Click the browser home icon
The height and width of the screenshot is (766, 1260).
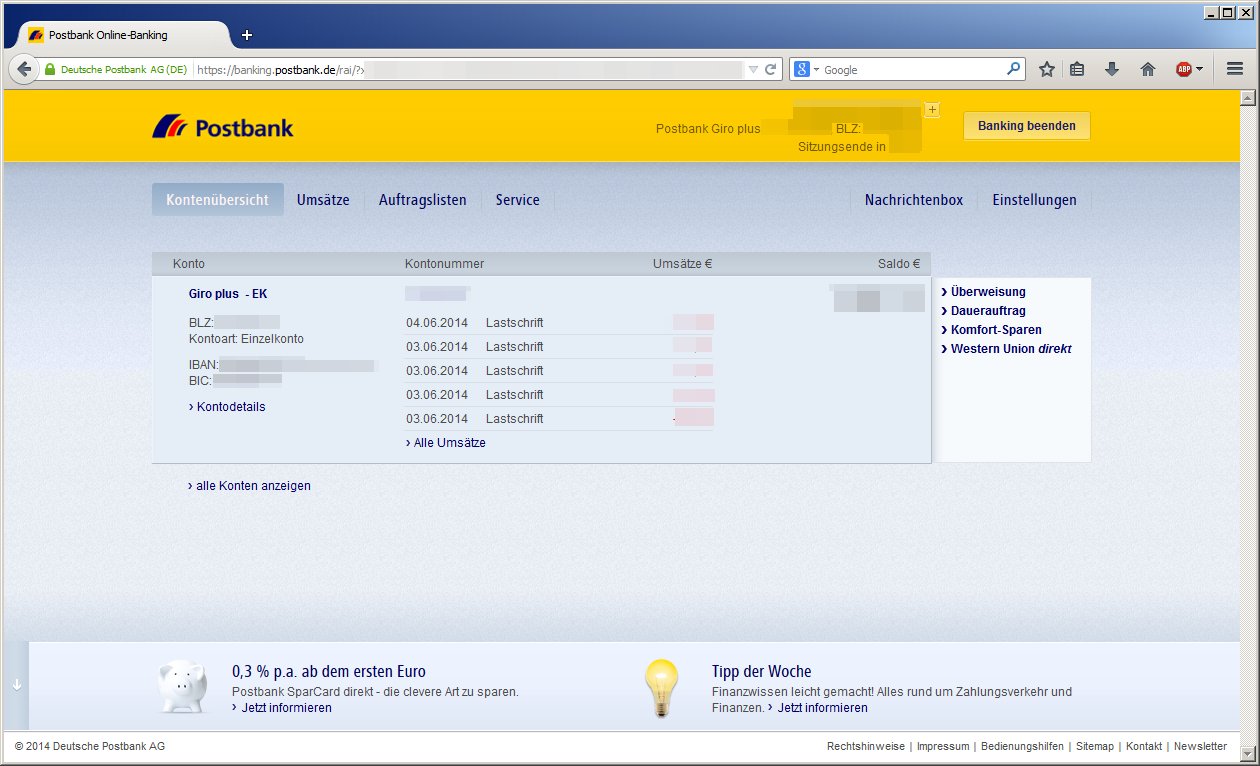tap(1148, 70)
